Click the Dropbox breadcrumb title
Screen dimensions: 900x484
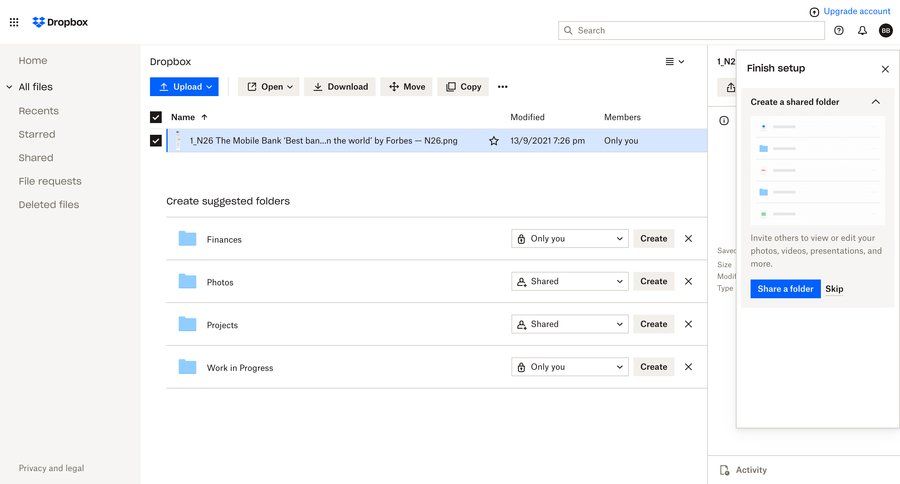click(170, 61)
